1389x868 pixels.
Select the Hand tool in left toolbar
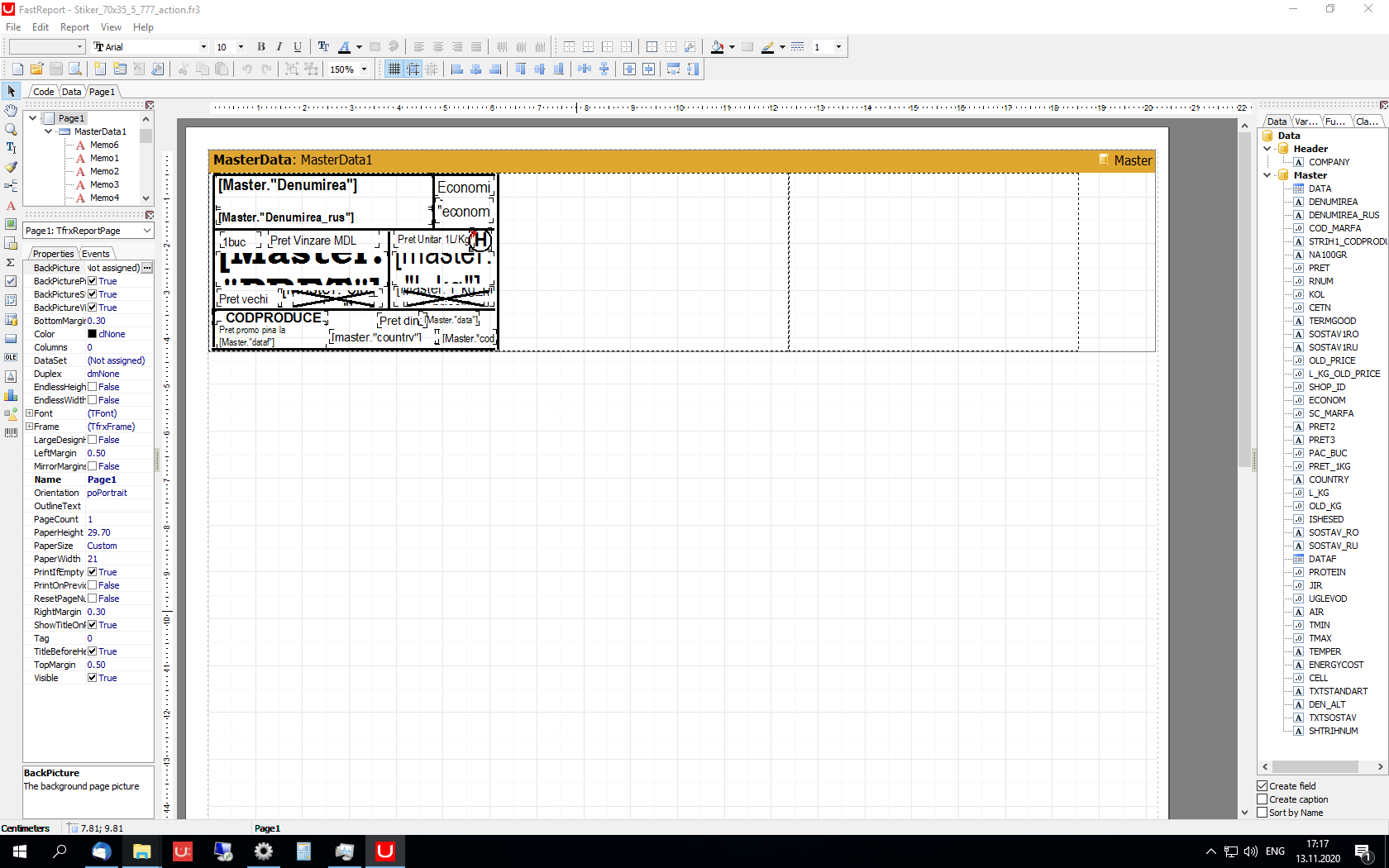(x=11, y=110)
